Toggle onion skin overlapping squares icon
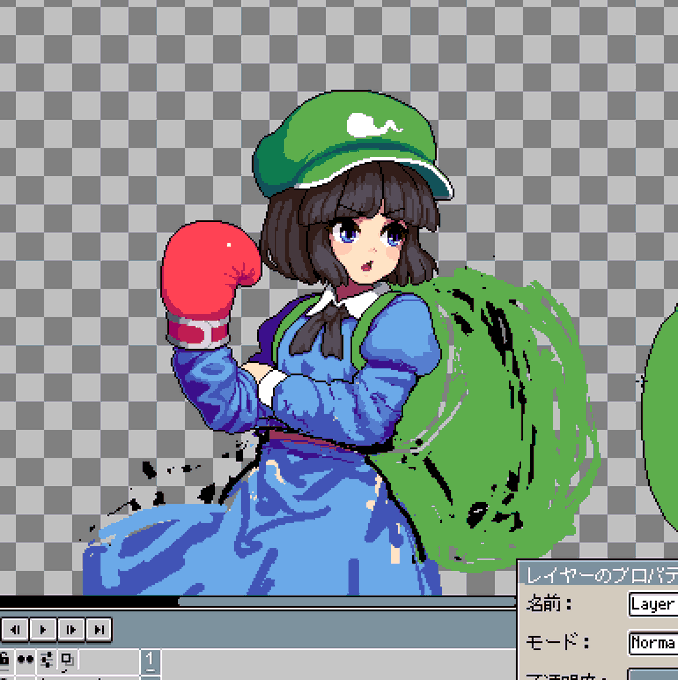 pyautogui.click(x=67, y=660)
